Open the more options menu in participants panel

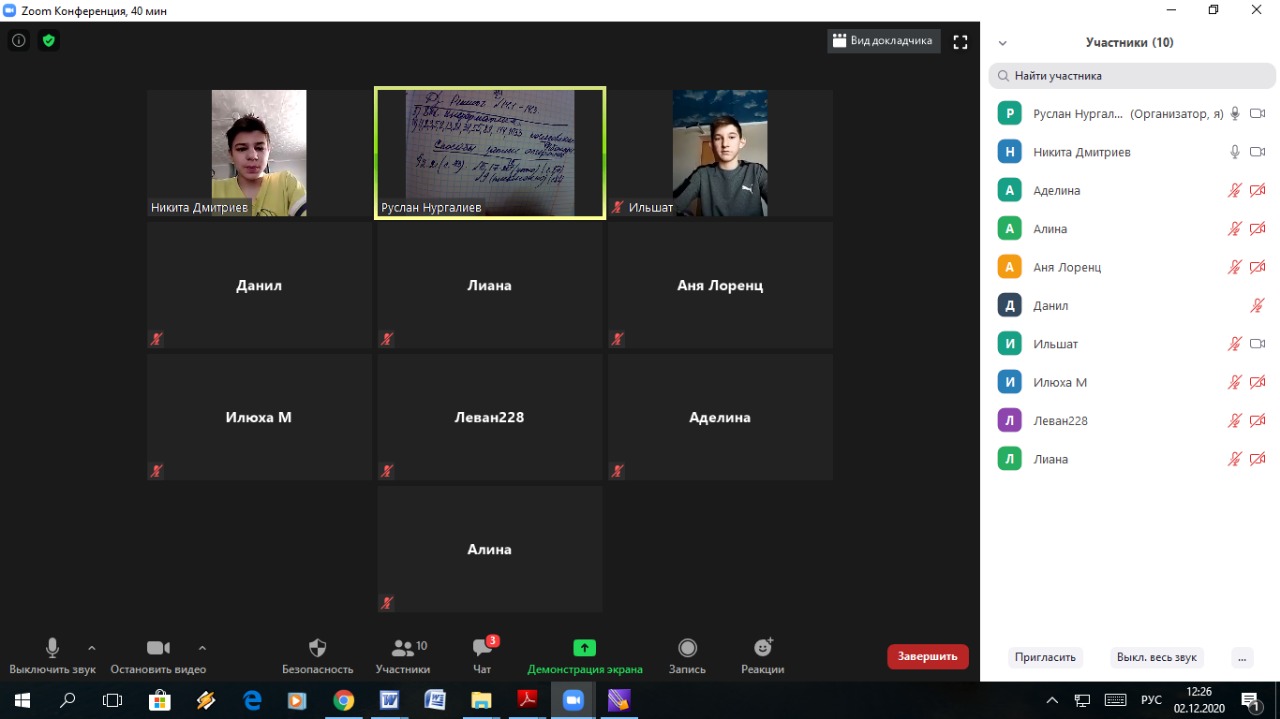(1241, 658)
